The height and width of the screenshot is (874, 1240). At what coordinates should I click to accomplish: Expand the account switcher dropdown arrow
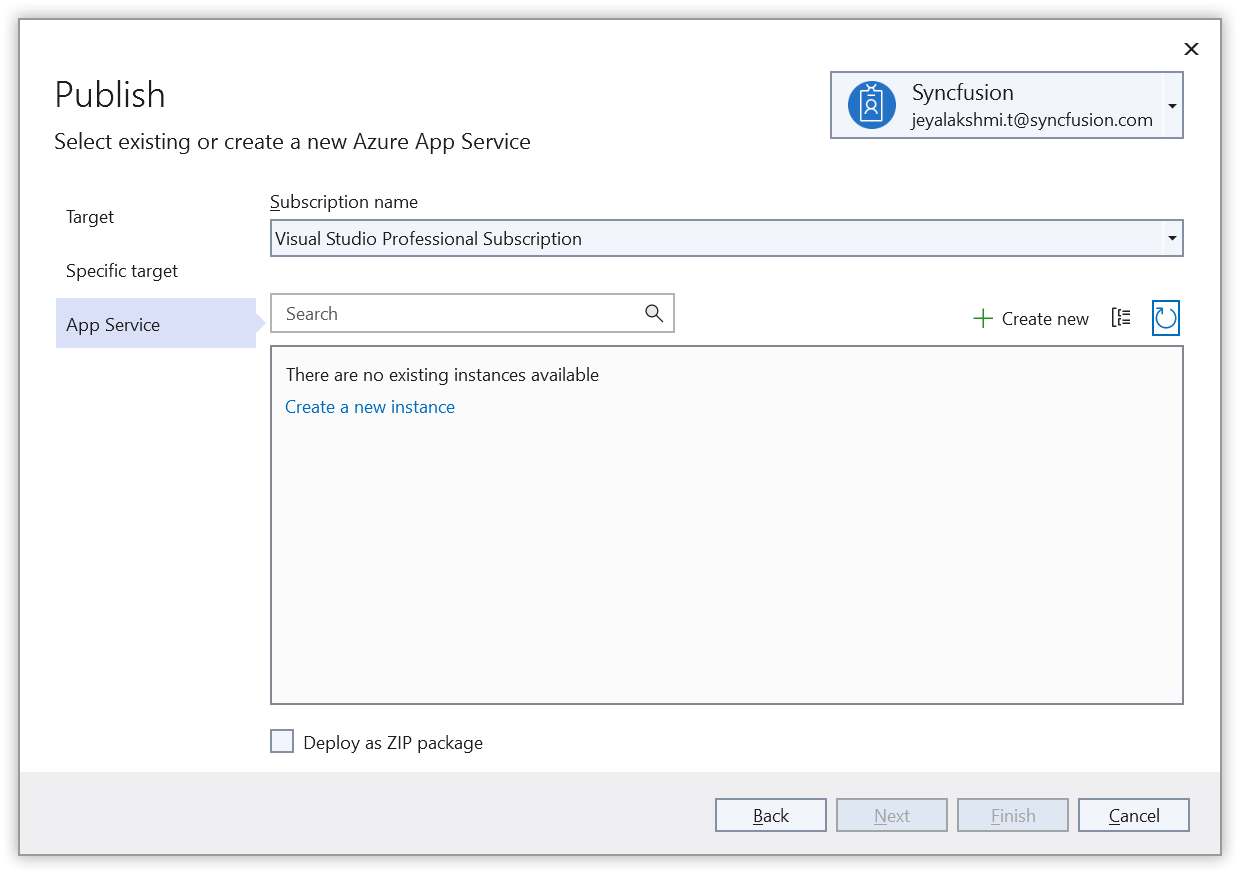pos(1171,104)
